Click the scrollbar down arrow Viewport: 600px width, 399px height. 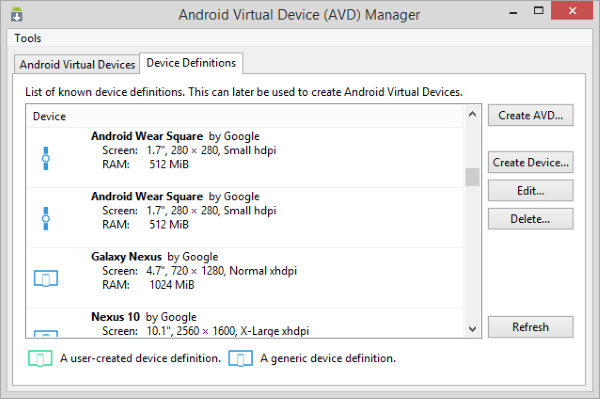click(x=472, y=329)
